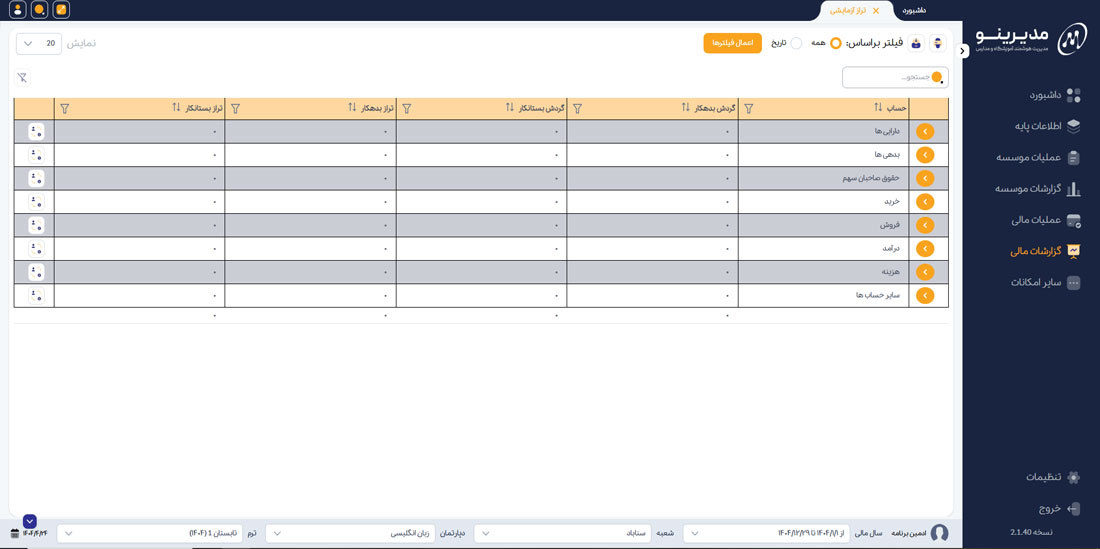Expand the بدهی ها account row
The width and height of the screenshot is (1100, 549).
[x=925, y=155]
